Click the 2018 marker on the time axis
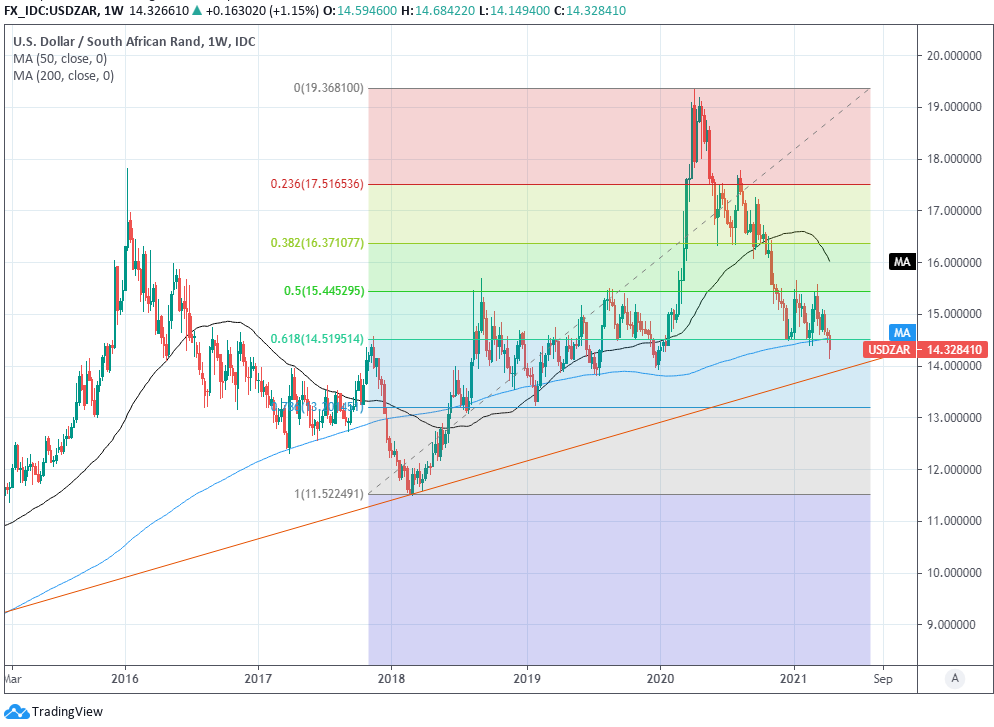 point(391,678)
